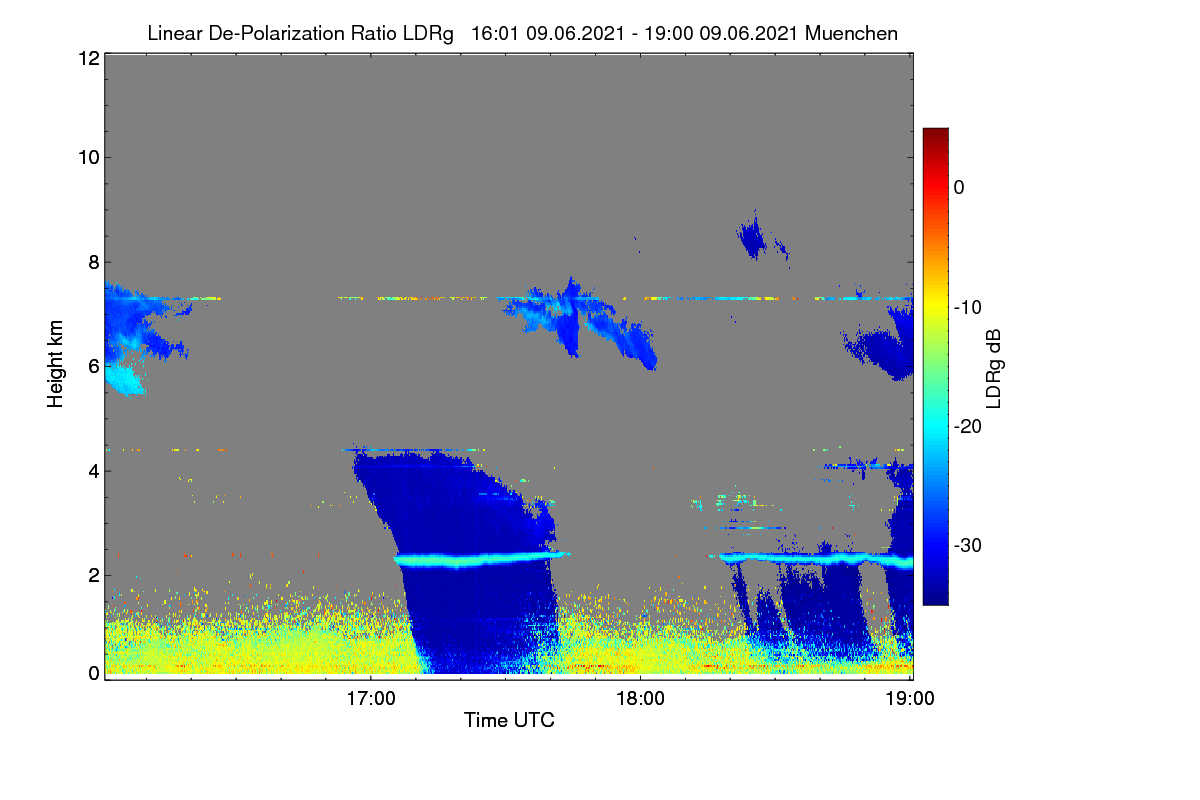This screenshot has height=800, width=1200.
Task: Click the 19:00 time axis label
Action: pos(909,697)
